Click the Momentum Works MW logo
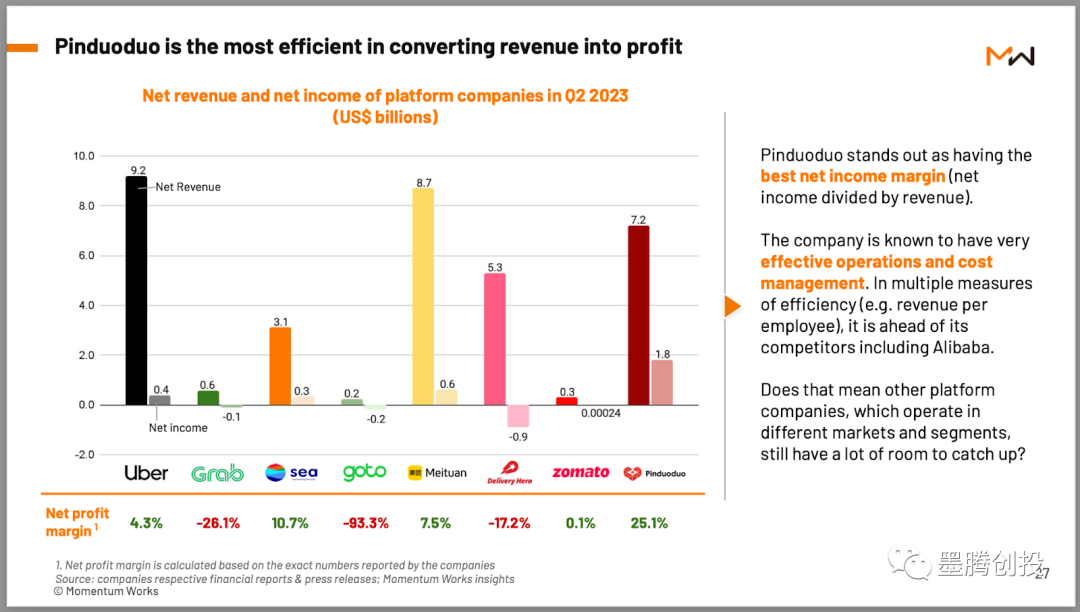This screenshot has width=1080, height=612. click(x=1010, y=56)
